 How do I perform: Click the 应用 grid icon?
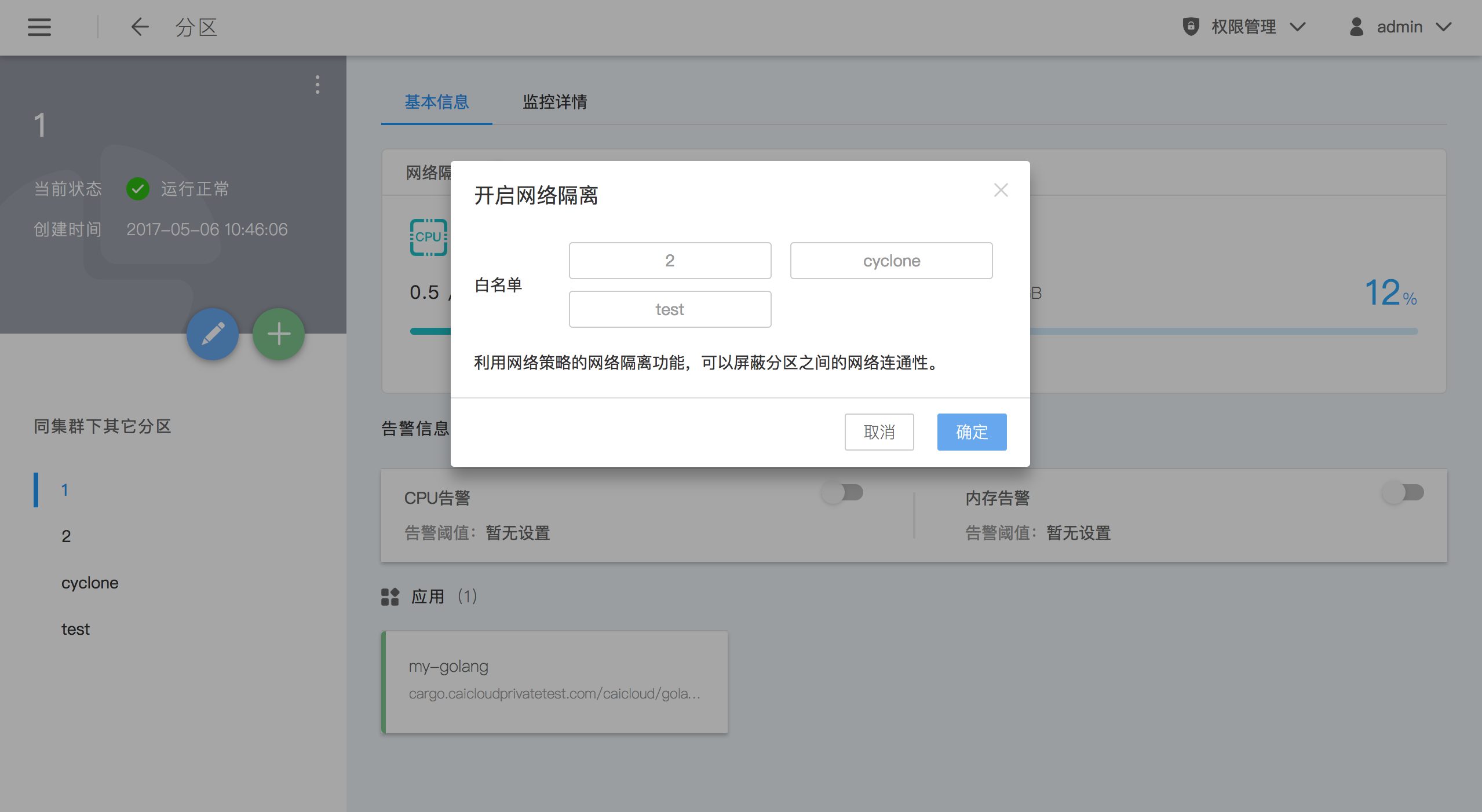[390, 597]
